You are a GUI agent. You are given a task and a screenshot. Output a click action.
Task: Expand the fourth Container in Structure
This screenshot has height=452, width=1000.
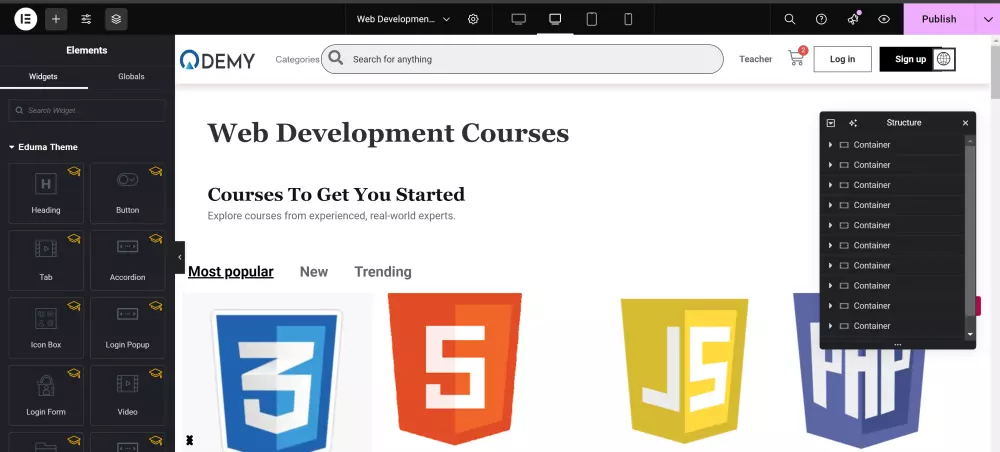(830, 205)
